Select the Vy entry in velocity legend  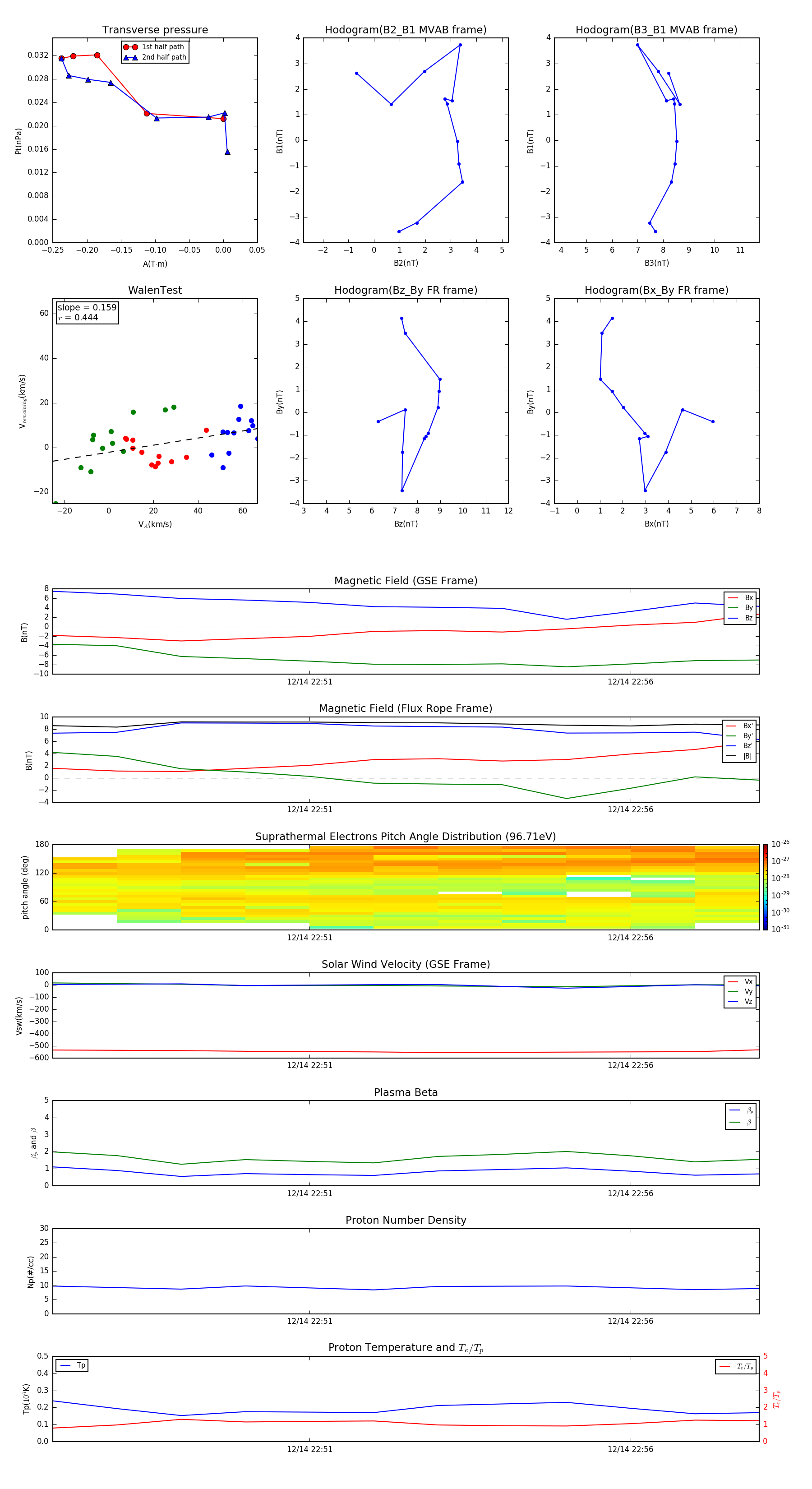(x=740, y=991)
